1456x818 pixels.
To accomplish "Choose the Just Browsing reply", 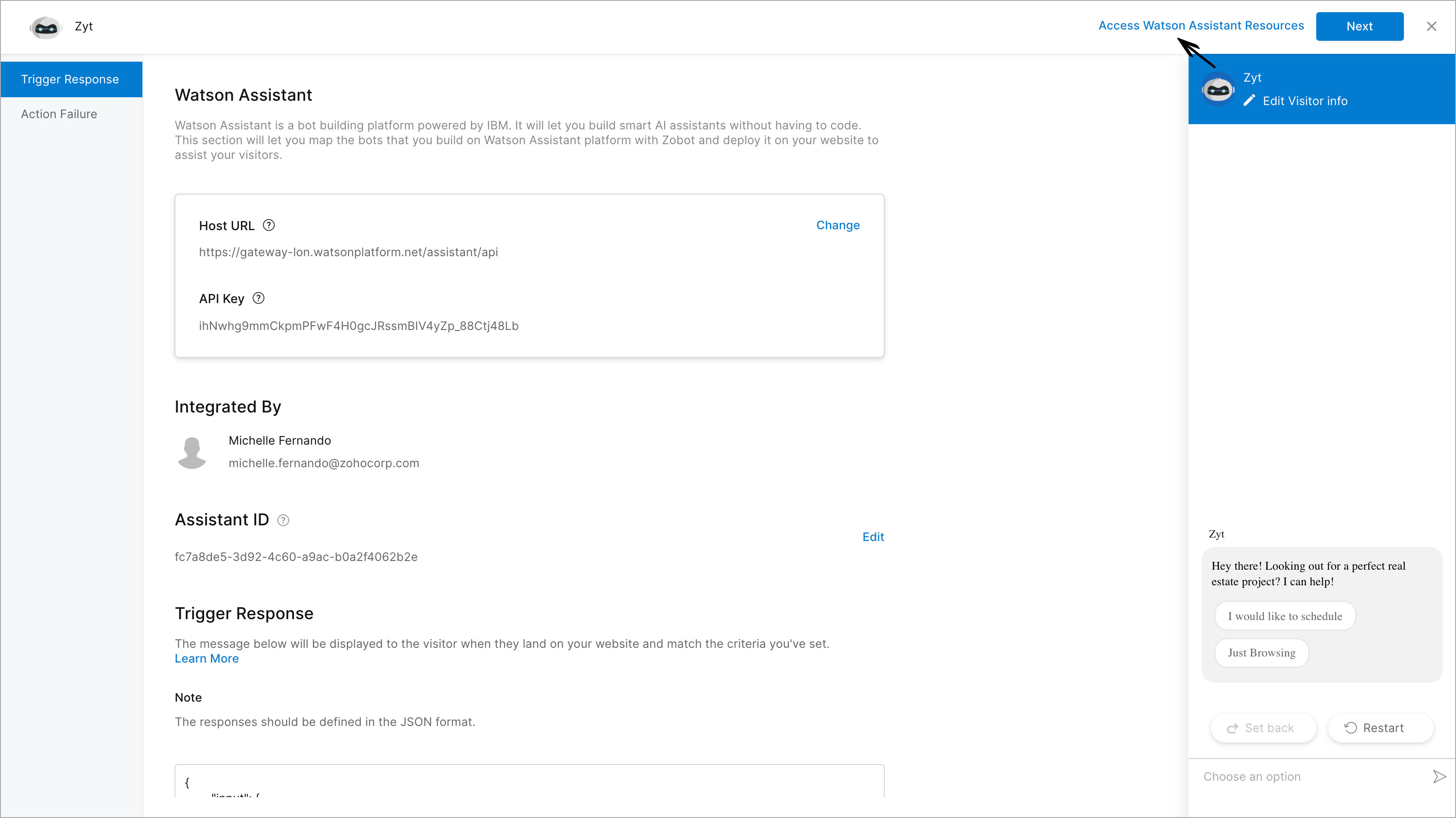I will click(1261, 653).
